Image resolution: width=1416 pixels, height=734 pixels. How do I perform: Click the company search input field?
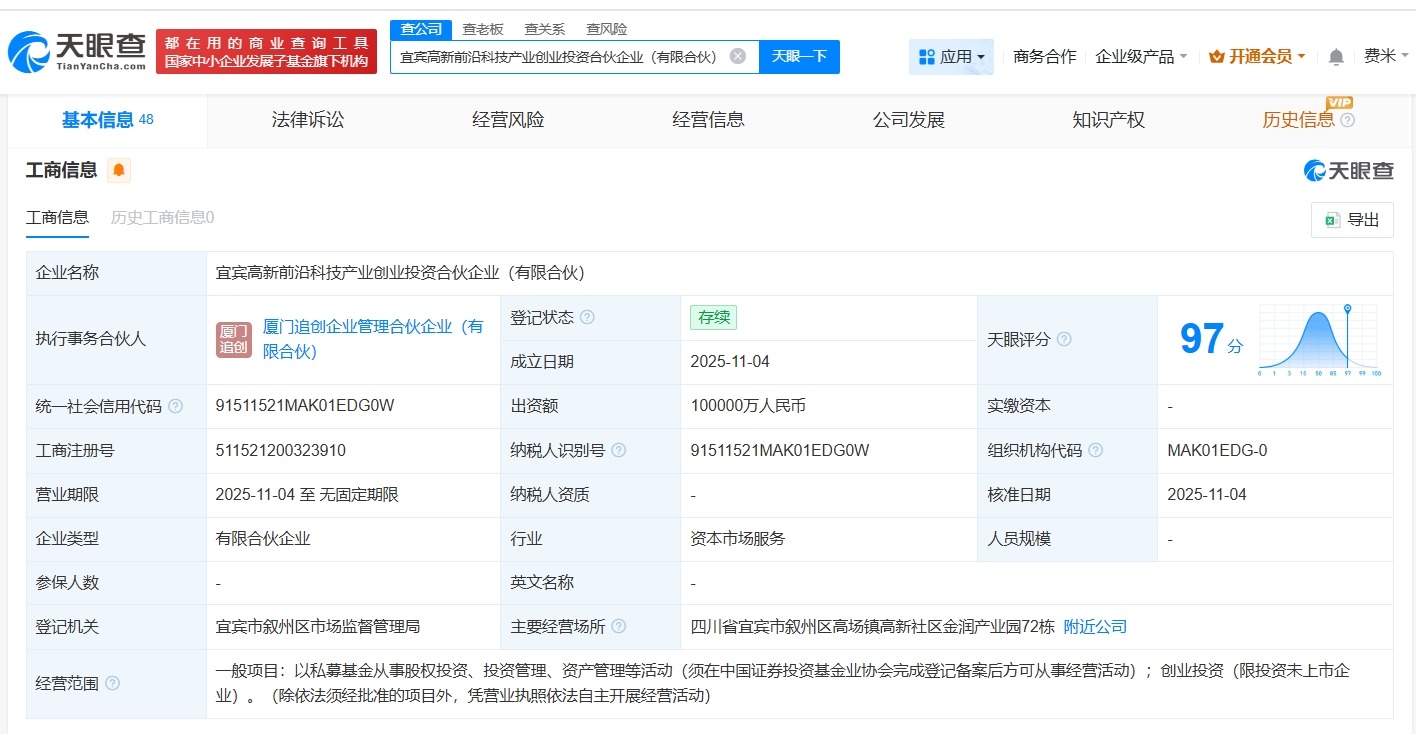pos(560,57)
